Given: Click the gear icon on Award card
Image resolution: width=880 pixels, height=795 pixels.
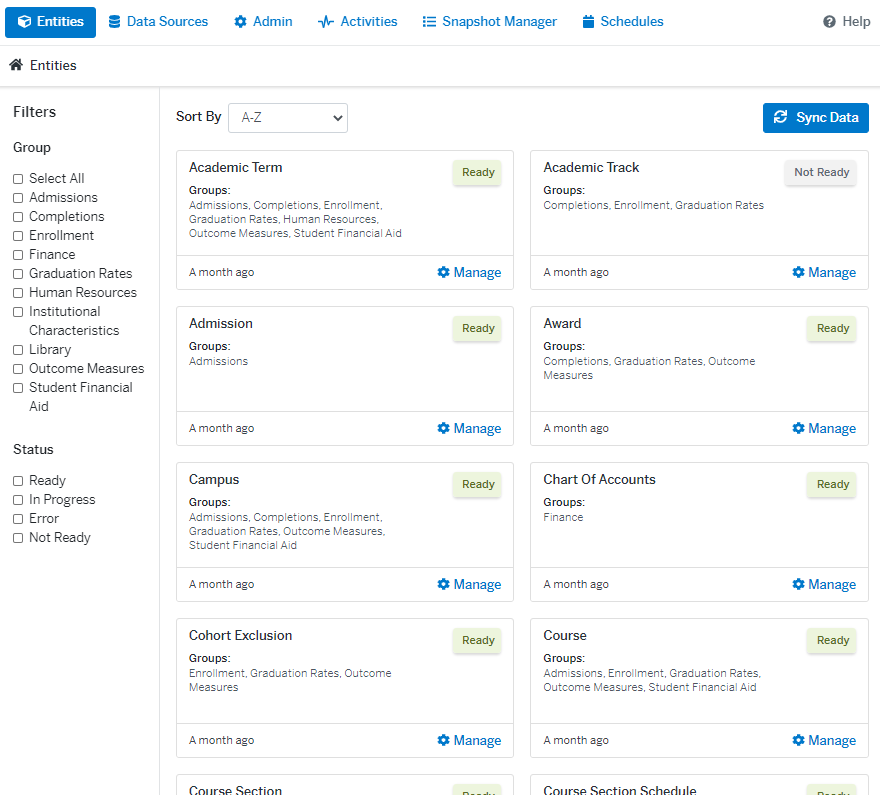Looking at the screenshot, I should pyautogui.click(x=798, y=428).
